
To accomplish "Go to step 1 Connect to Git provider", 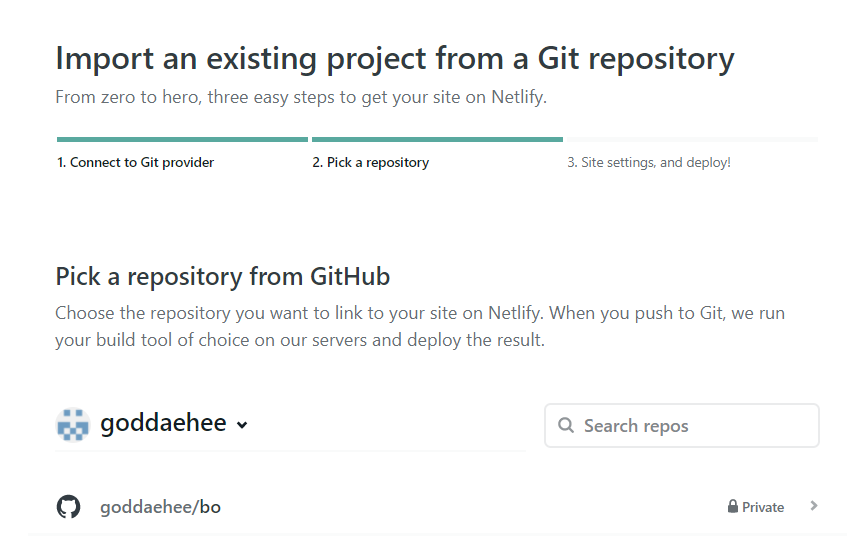I will (135, 162).
